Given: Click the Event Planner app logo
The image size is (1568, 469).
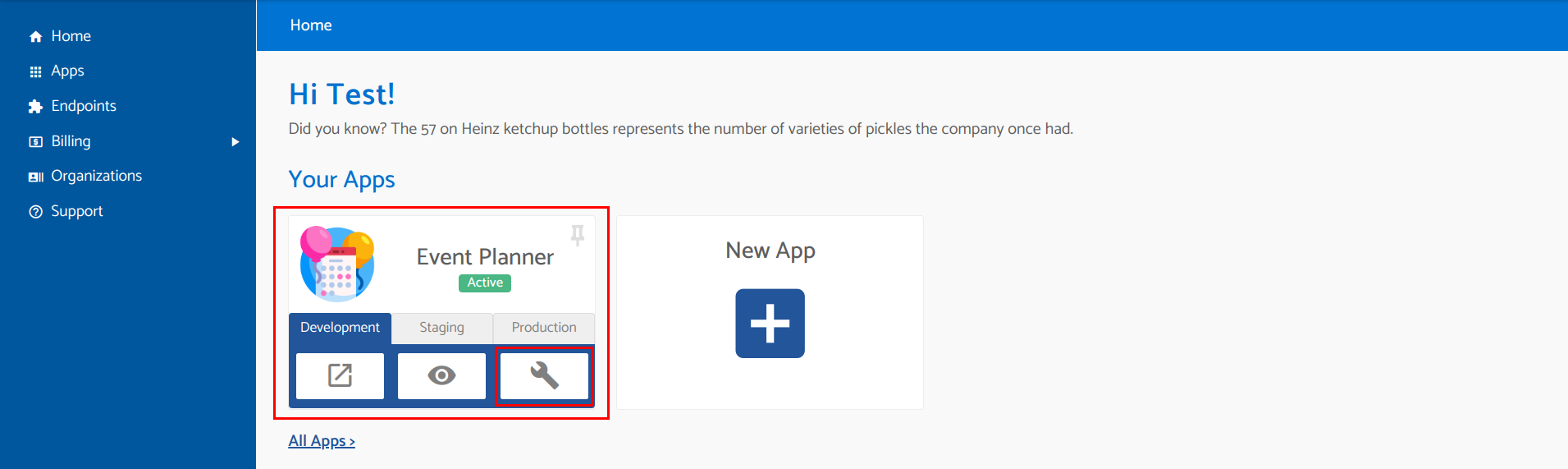Looking at the screenshot, I should tap(337, 264).
